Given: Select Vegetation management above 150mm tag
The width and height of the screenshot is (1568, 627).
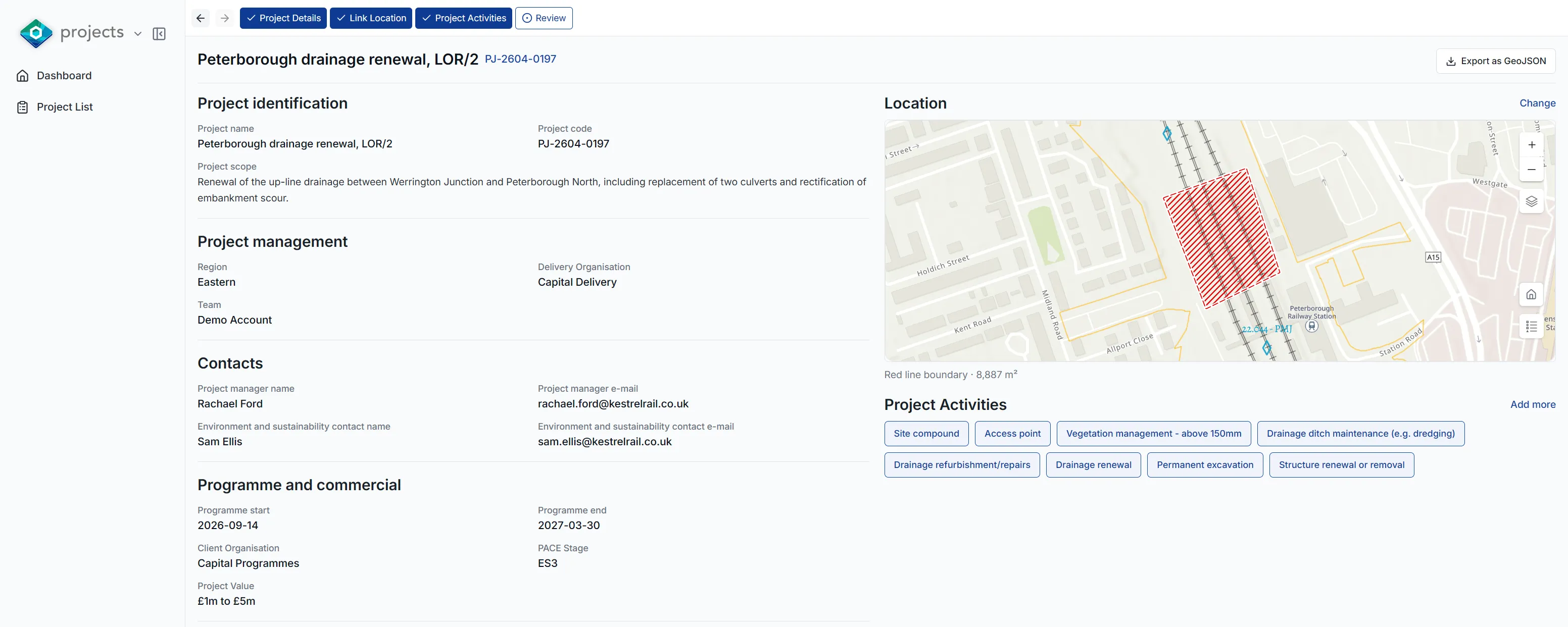Looking at the screenshot, I should [x=1153, y=434].
